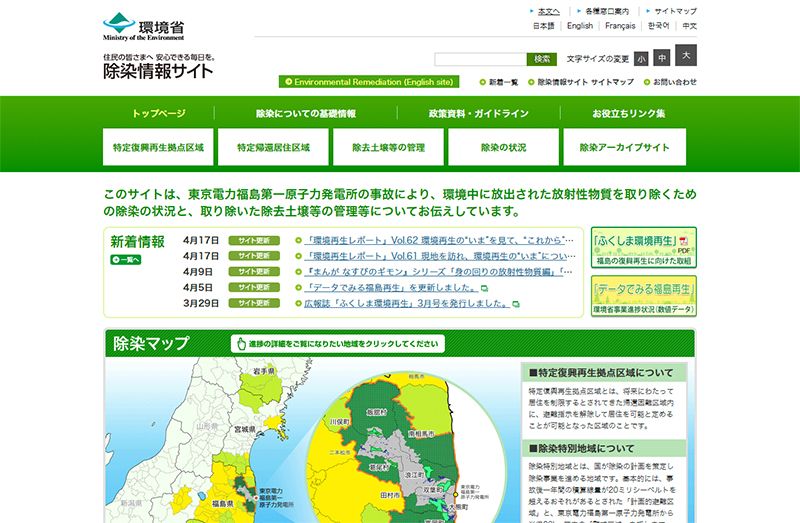Click 宮城県 on the decontamination map
This screenshot has width=800, height=523.
245,430
